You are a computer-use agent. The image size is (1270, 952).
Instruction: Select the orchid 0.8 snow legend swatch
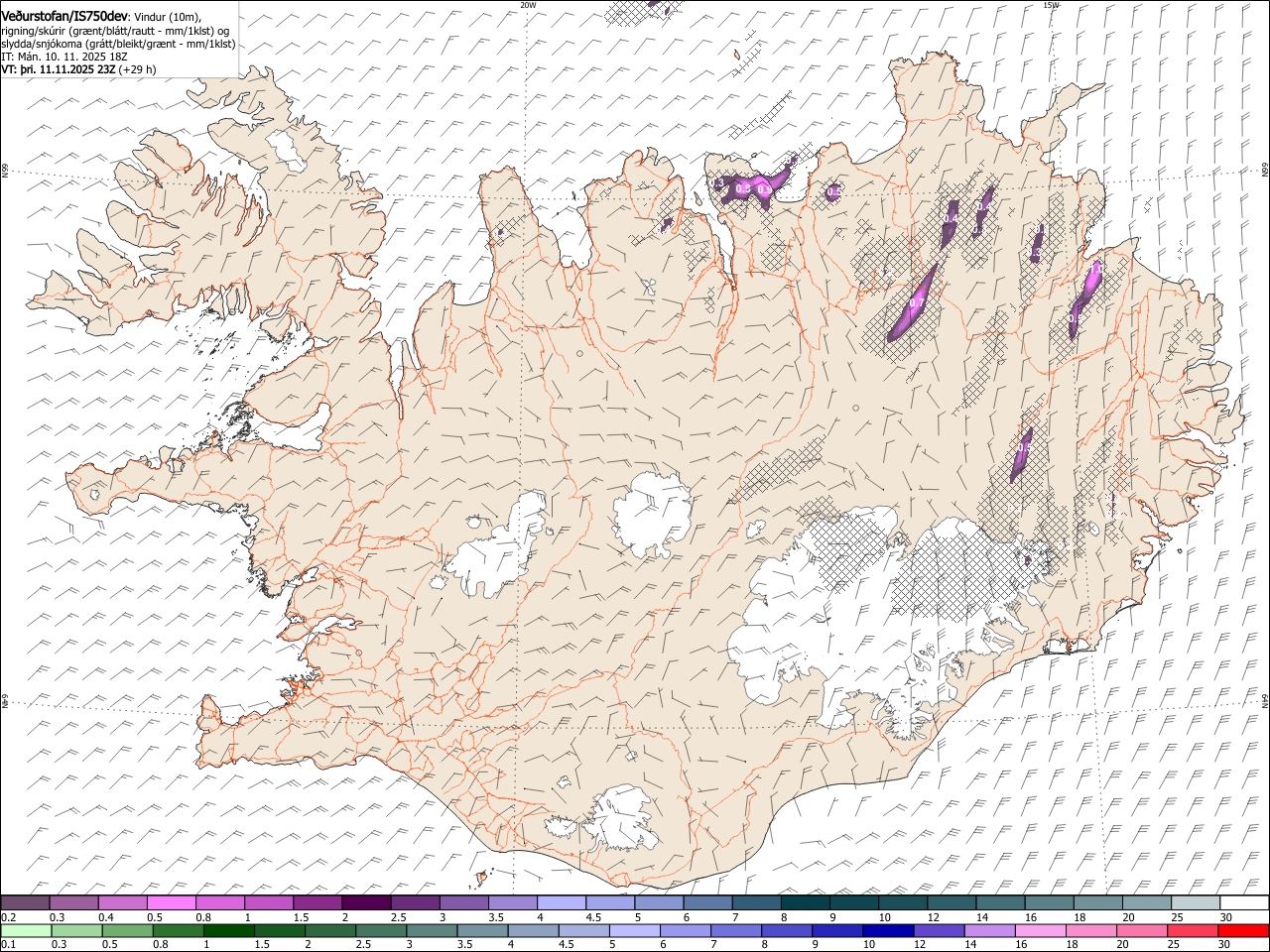[220, 902]
